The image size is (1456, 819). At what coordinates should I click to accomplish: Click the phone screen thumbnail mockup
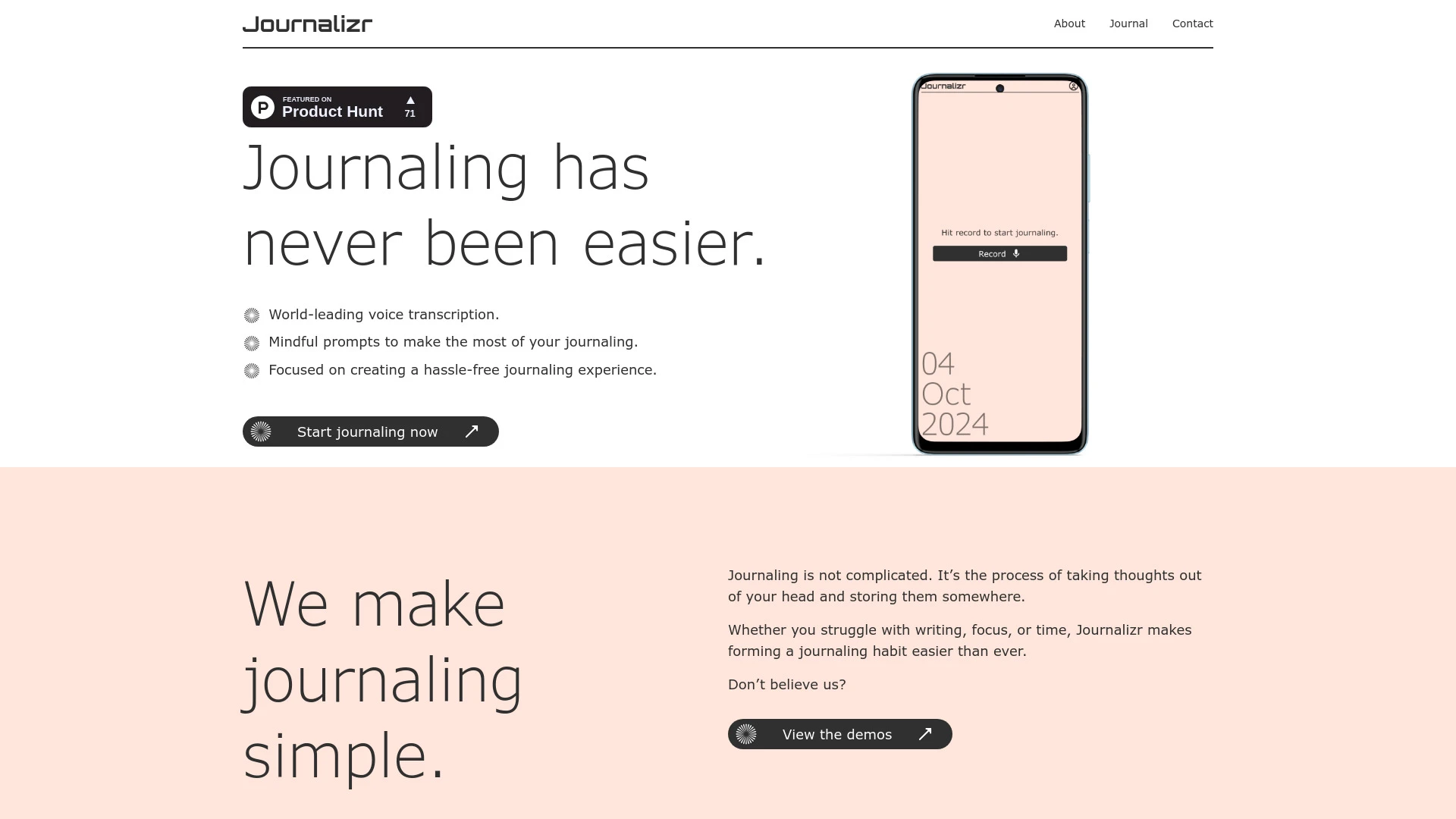pos(999,265)
